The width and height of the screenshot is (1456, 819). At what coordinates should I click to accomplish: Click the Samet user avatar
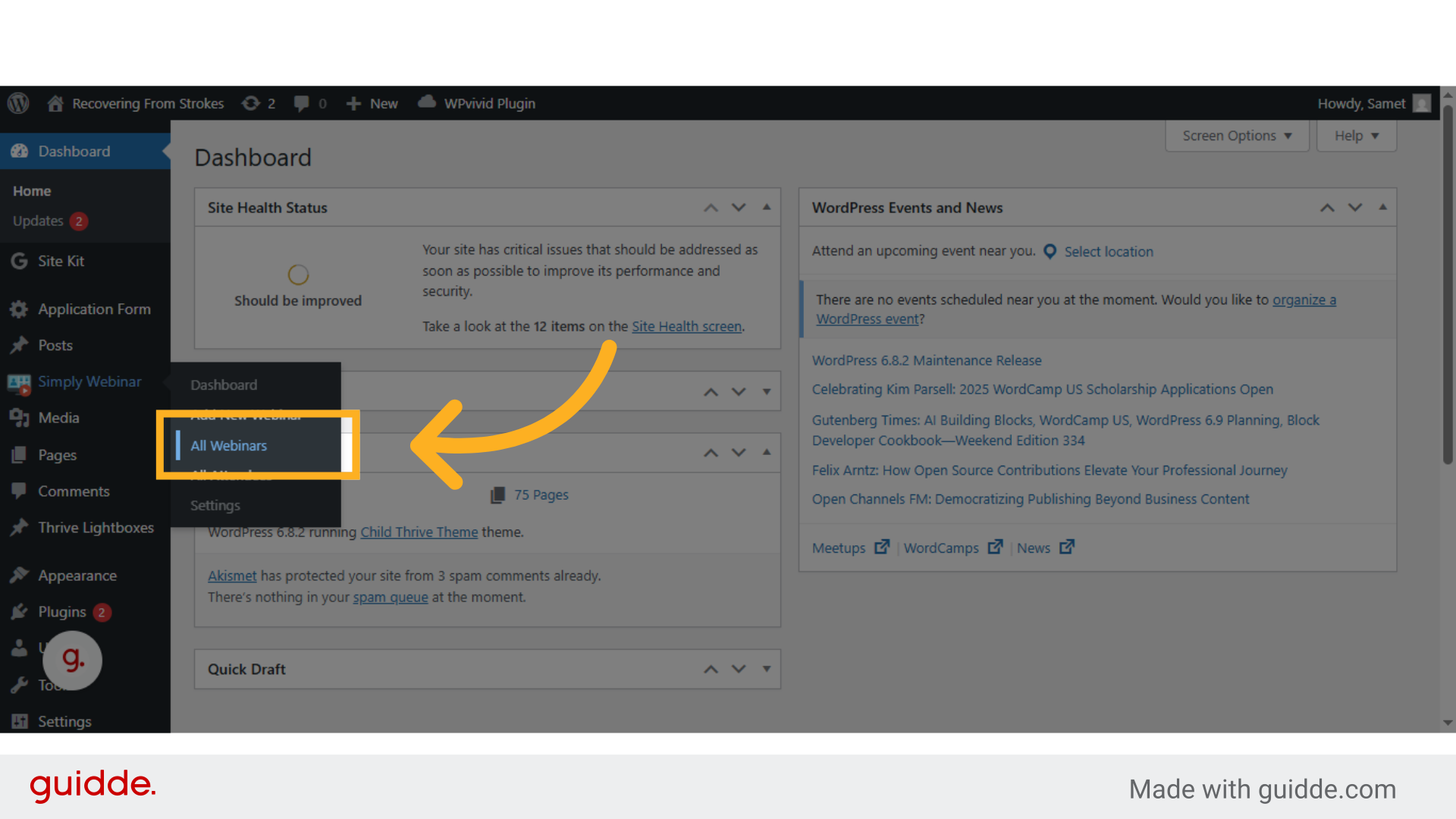coord(1422,103)
